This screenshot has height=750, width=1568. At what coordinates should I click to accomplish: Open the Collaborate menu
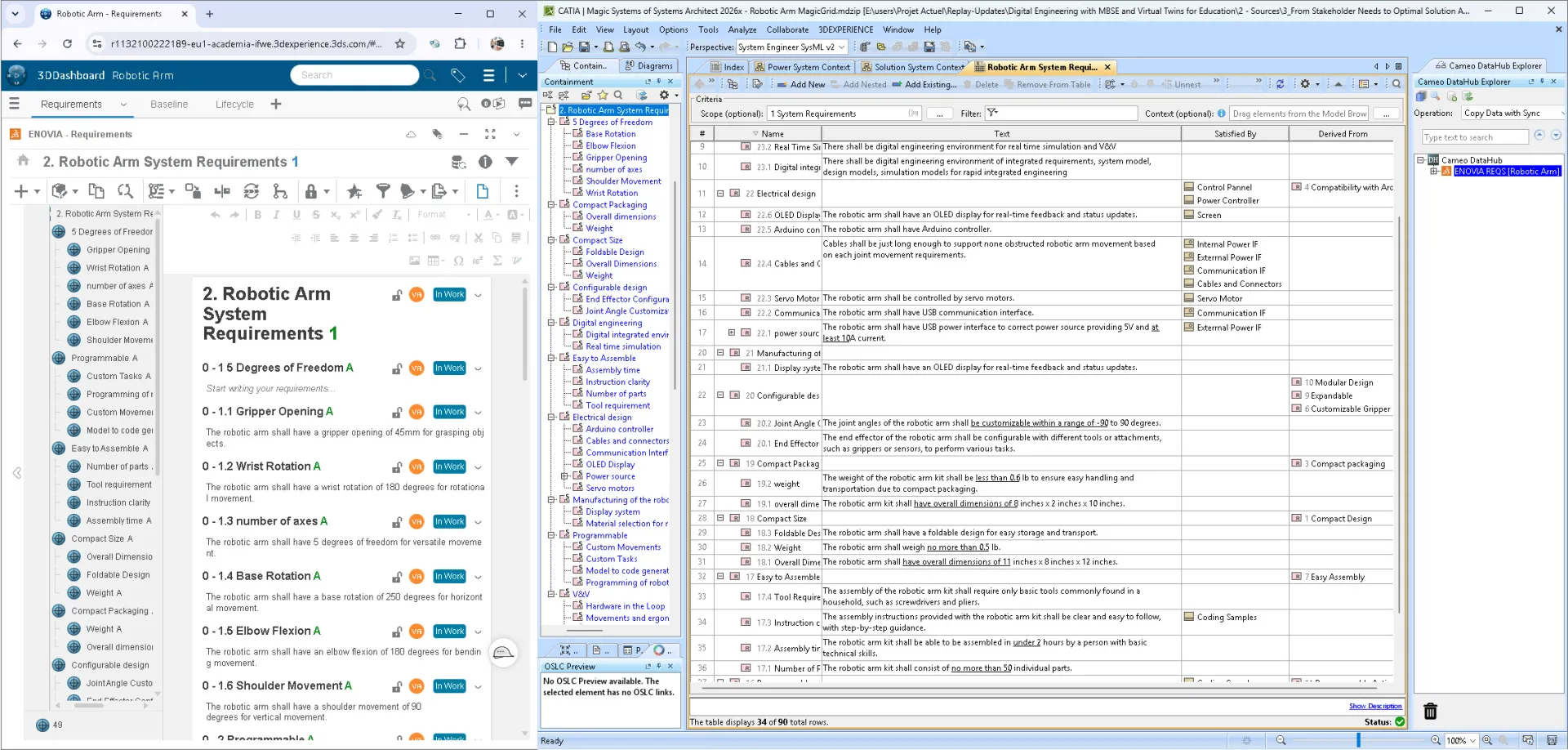tap(788, 29)
